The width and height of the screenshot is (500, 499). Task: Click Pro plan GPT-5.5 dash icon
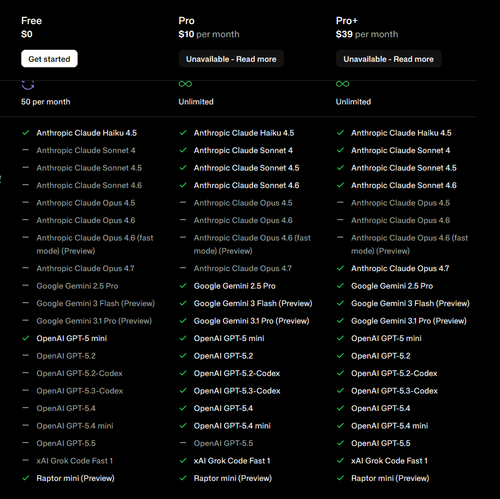(x=183, y=443)
